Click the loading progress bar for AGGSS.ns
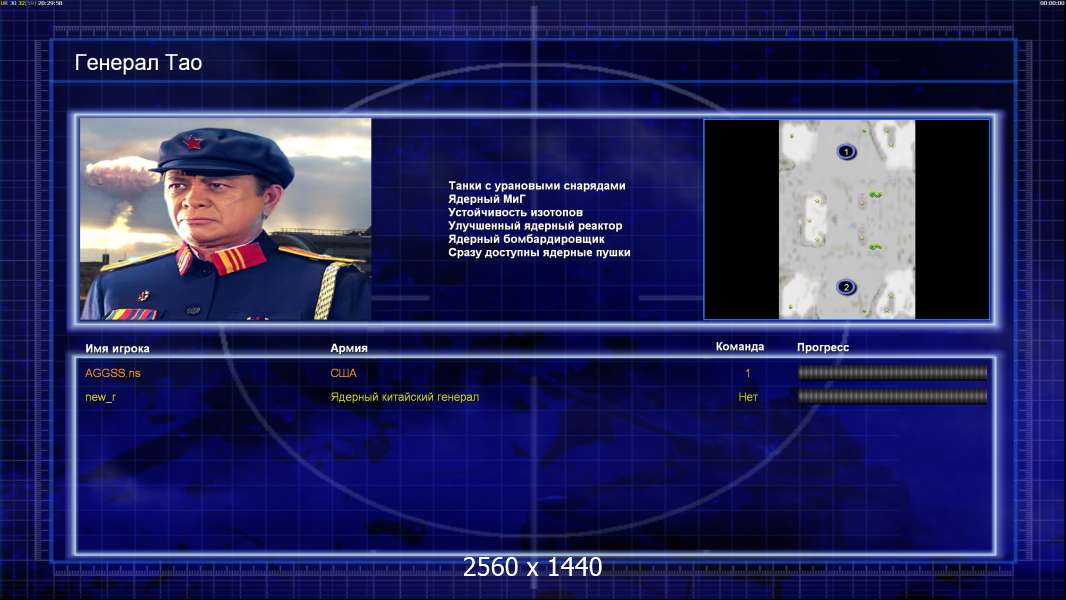This screenshot has width=1066, height=600. pyautogui.click(x=892, y=373)
